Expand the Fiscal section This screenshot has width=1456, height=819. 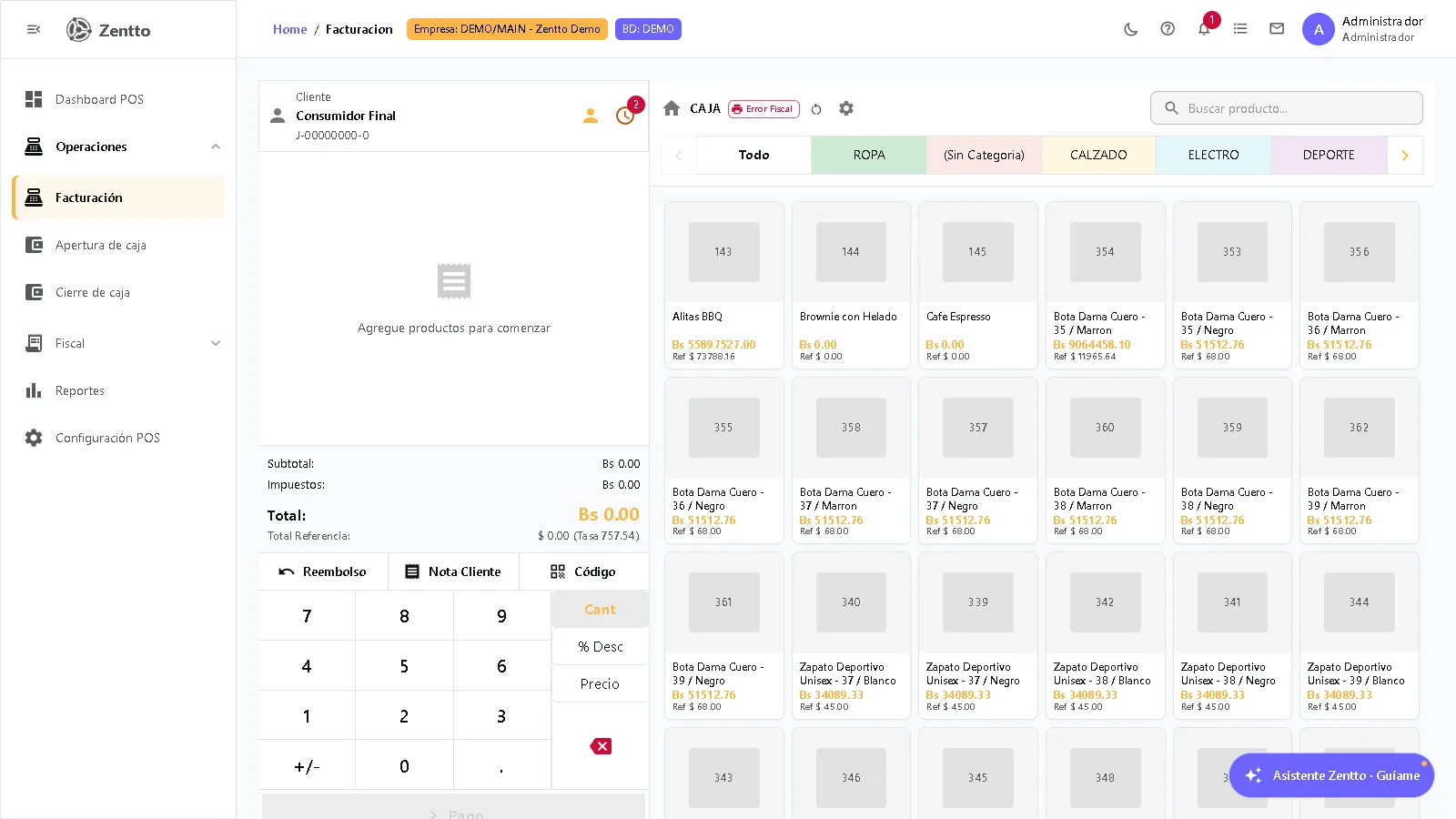pyautogui.click(x=118, y=343)
